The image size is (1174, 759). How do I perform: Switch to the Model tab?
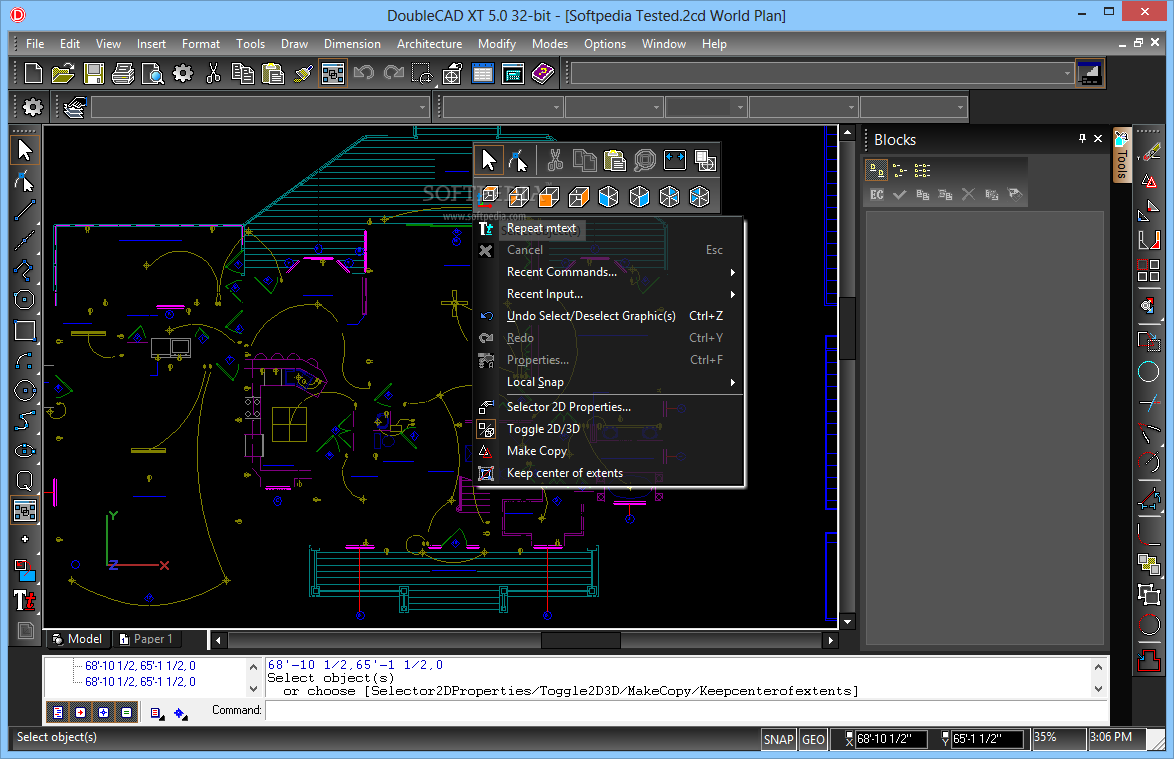click(x=78, y=639)
